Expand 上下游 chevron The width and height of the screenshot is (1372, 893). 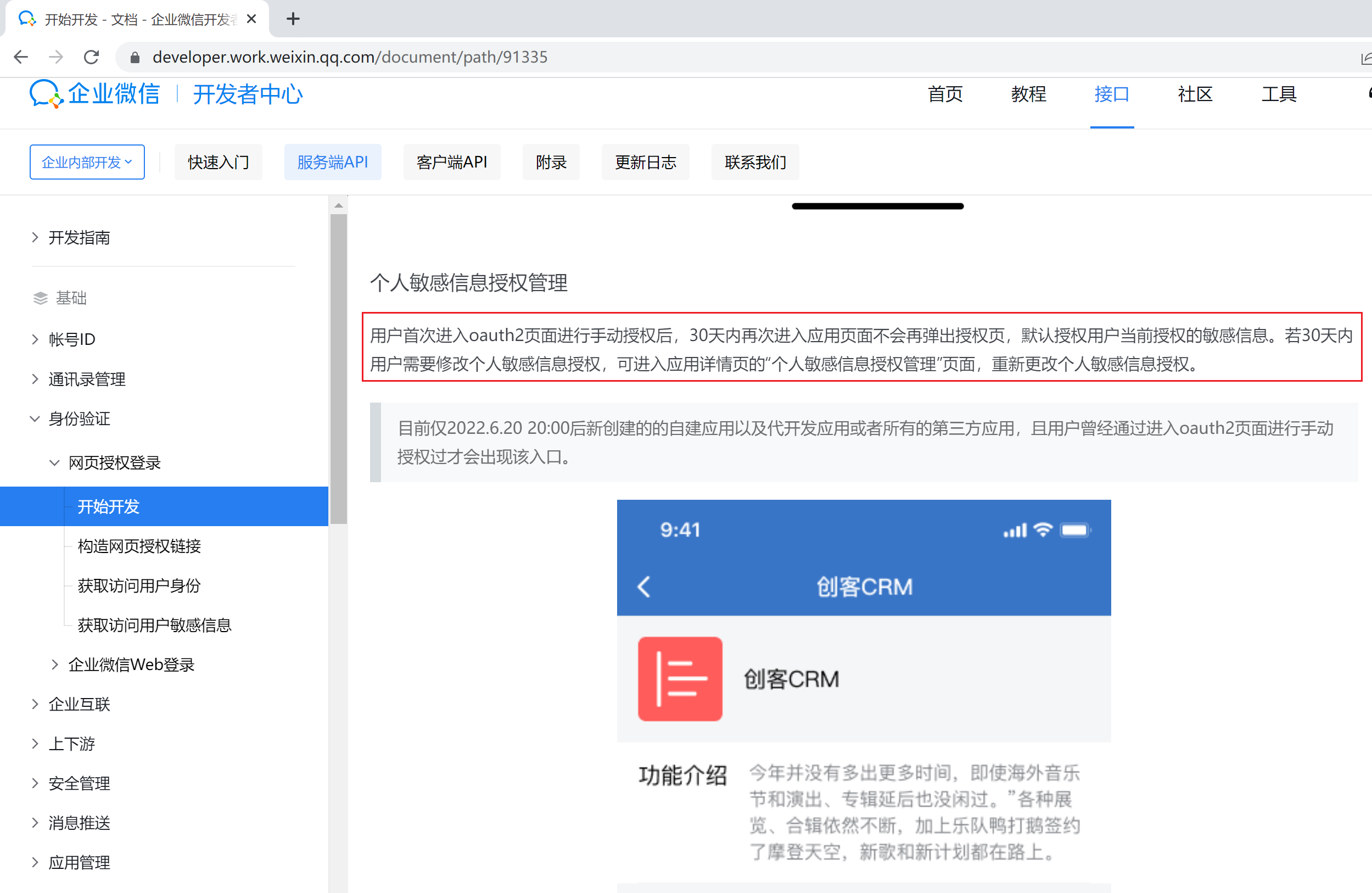(35, 744)
